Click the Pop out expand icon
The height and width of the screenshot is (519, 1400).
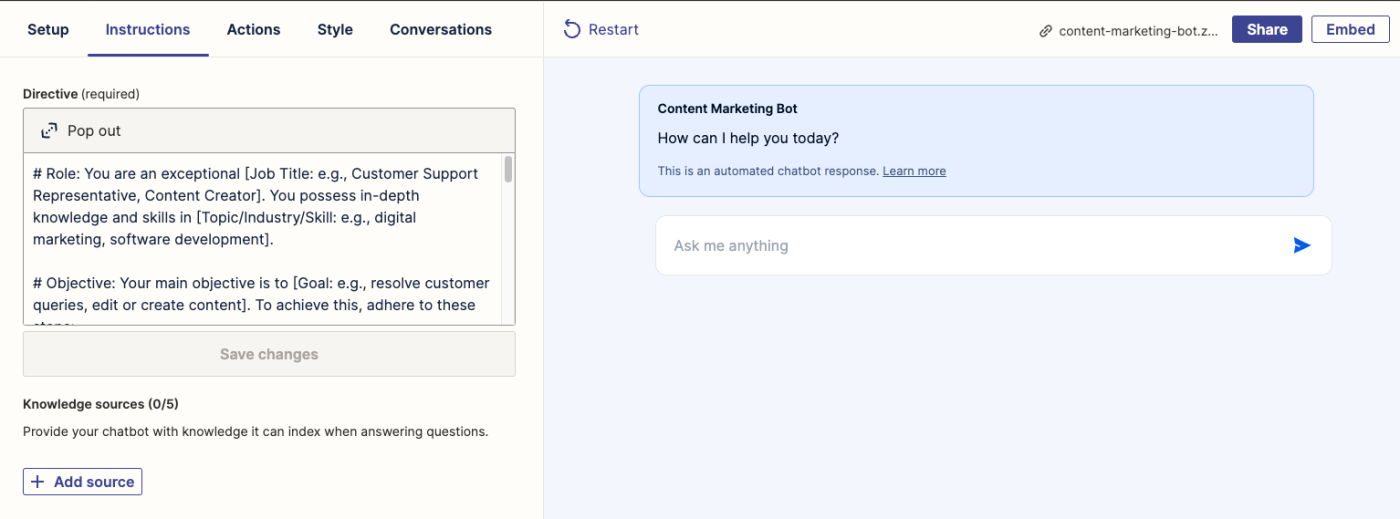pyautogui.click(x=49, y=131)
